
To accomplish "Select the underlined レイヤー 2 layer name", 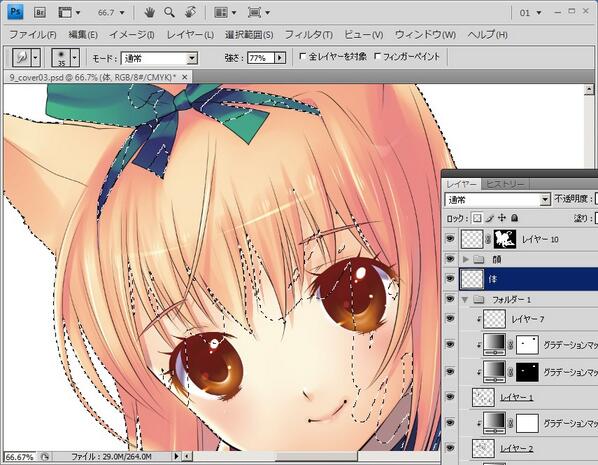I will coord(516,448).
